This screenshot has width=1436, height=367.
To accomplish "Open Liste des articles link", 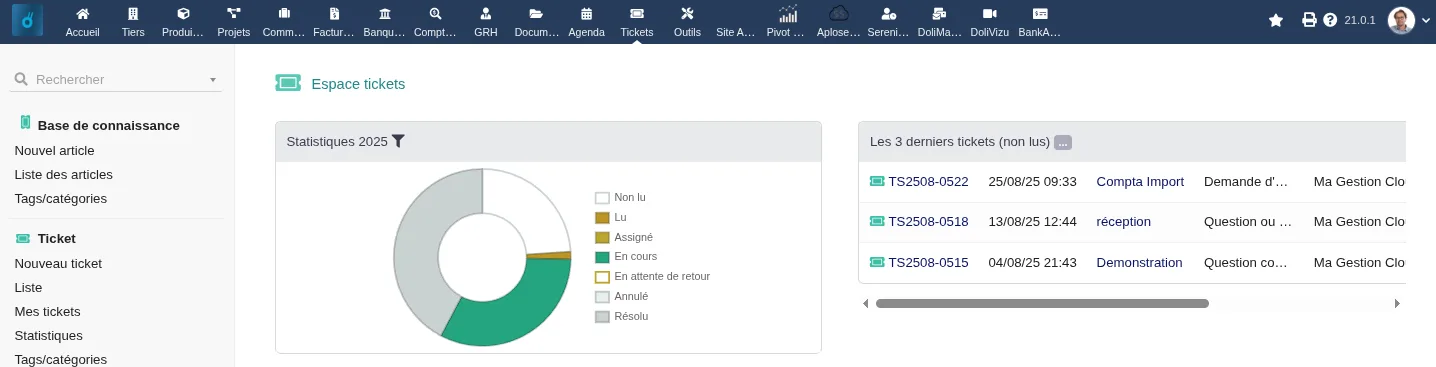I will pos(63,174).
